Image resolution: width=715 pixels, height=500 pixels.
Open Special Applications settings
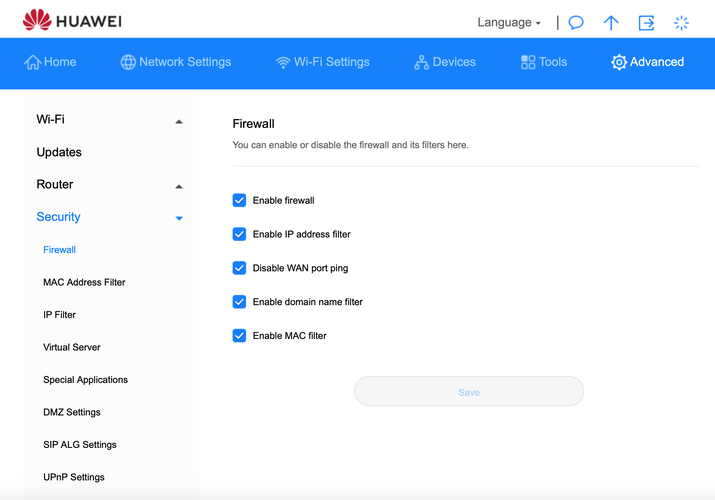click(85, 380)
